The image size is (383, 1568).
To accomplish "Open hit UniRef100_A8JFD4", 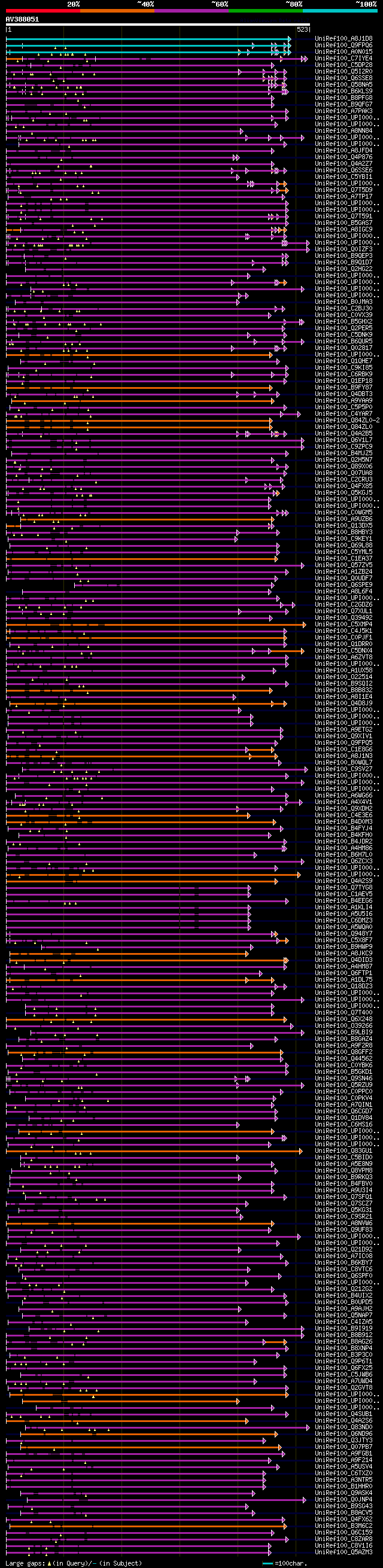I will 344,150.
